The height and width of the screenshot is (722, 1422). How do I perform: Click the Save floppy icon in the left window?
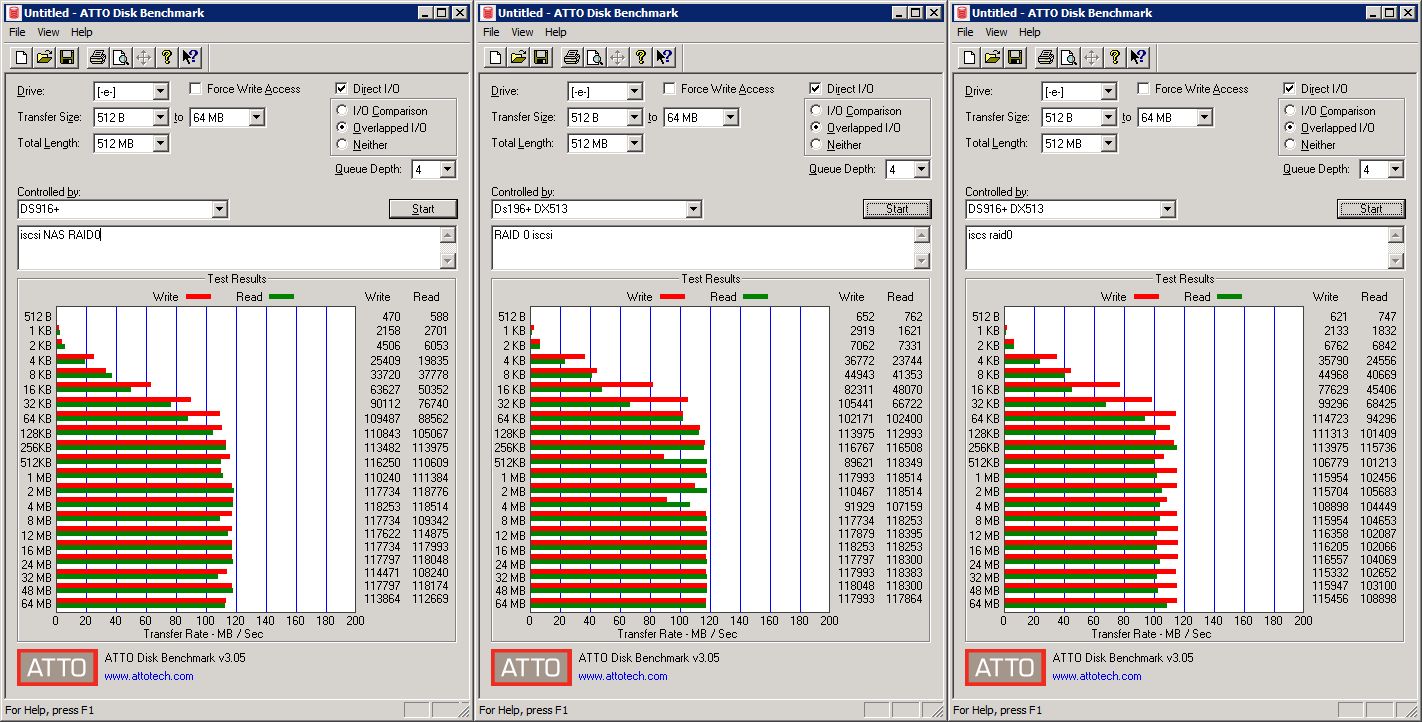(x=67, y=57)
